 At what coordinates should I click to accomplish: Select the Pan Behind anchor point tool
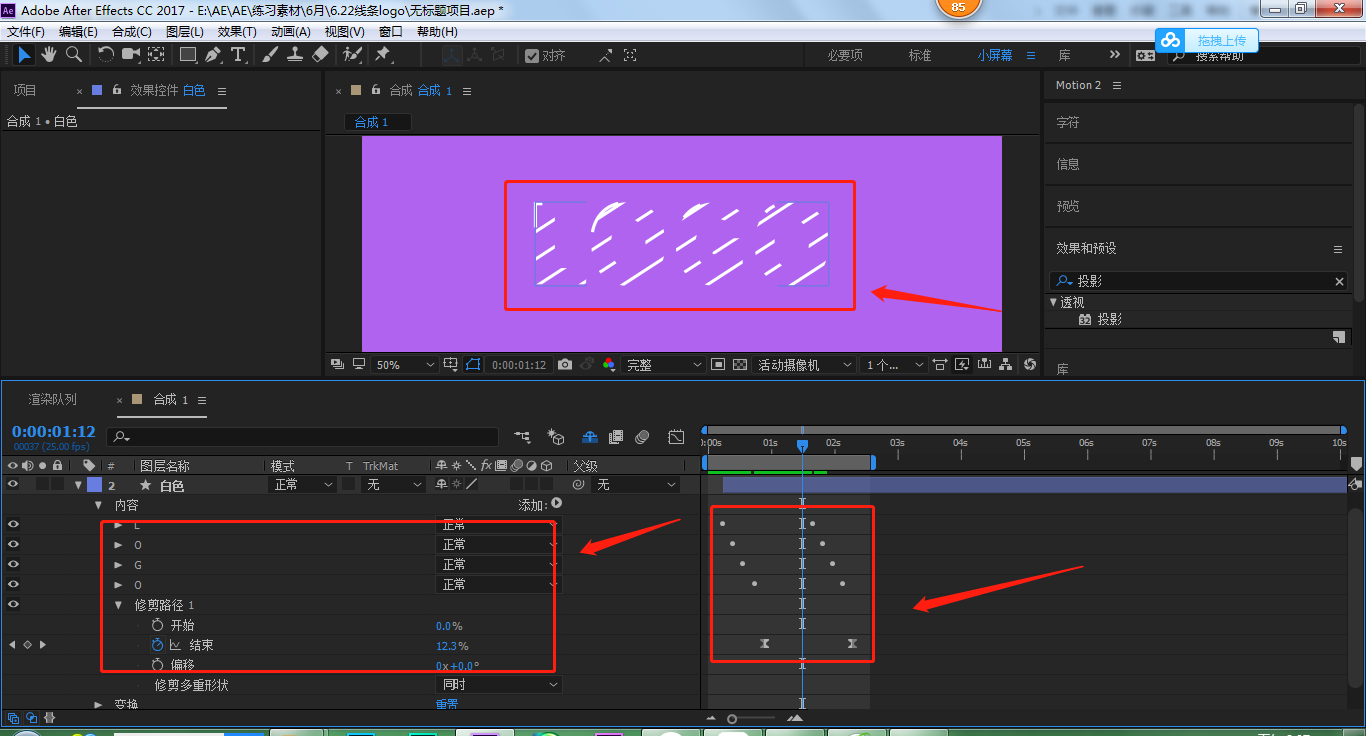pyautogui.click(x=155, y=54)
